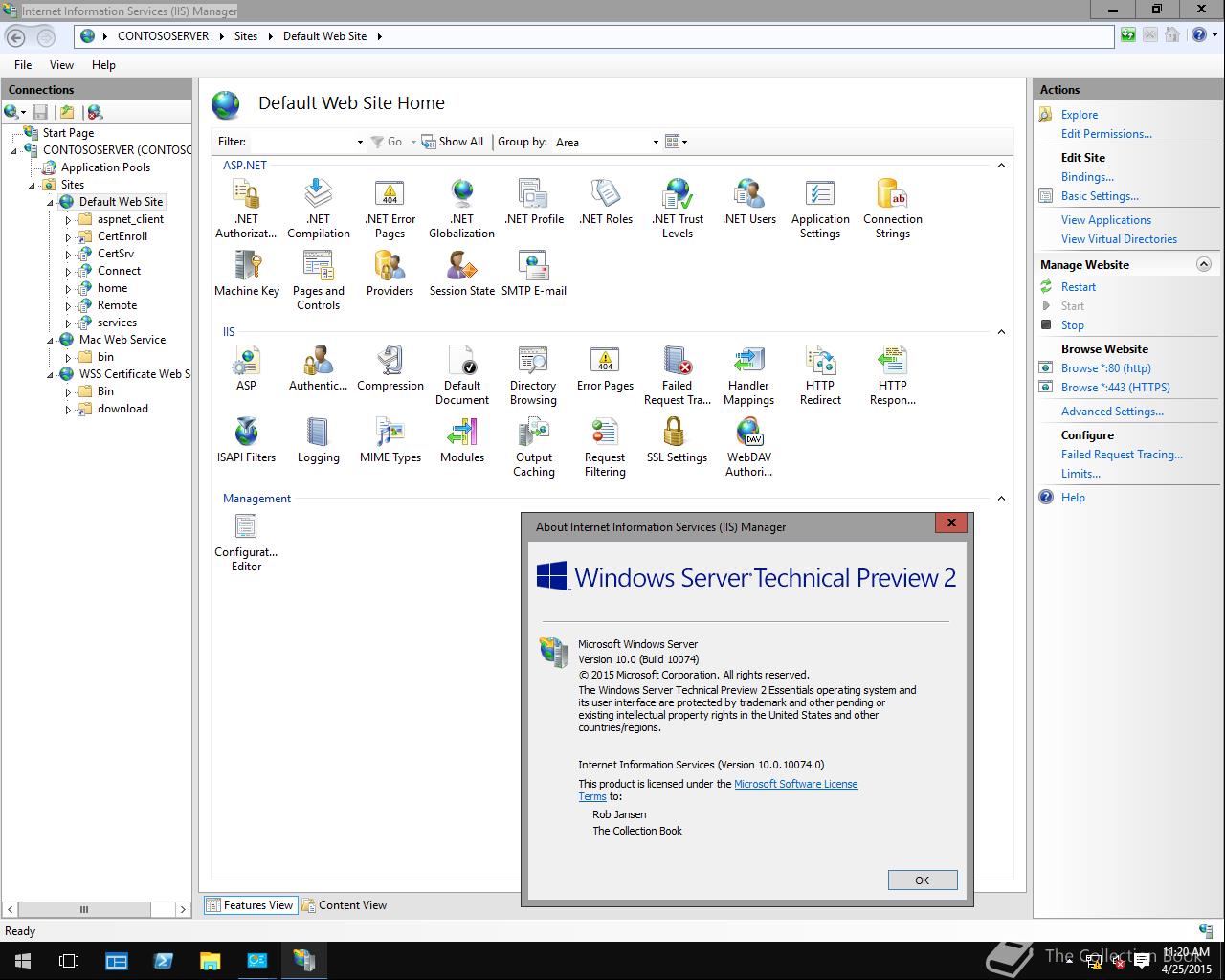Collapse the Manage Website actions section

[1204, 264]
